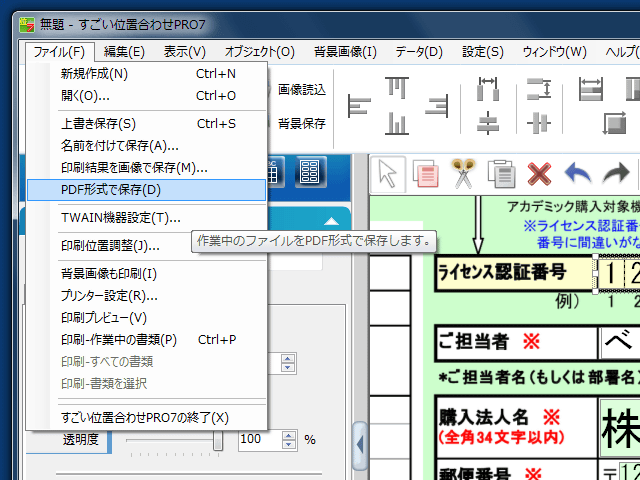Open the データ(D) menu
This screenshot has height=480, width=640.
[419, 52]
